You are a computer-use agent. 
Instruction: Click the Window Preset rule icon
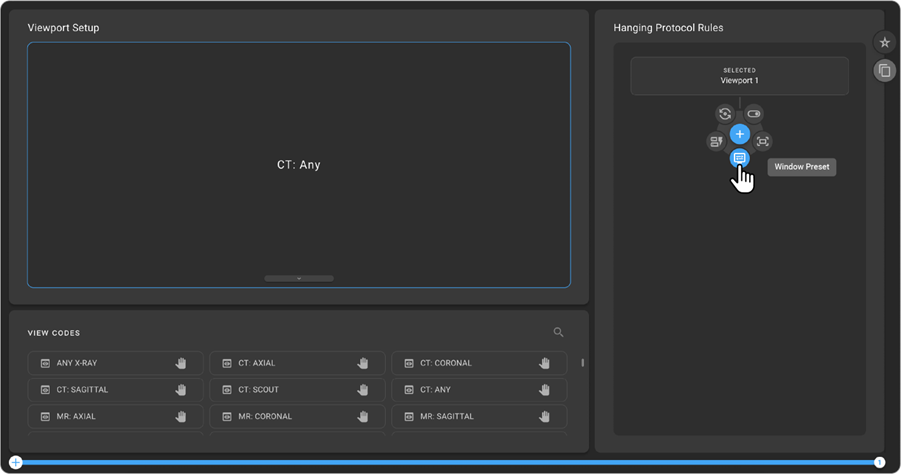[x=739, y=158]
